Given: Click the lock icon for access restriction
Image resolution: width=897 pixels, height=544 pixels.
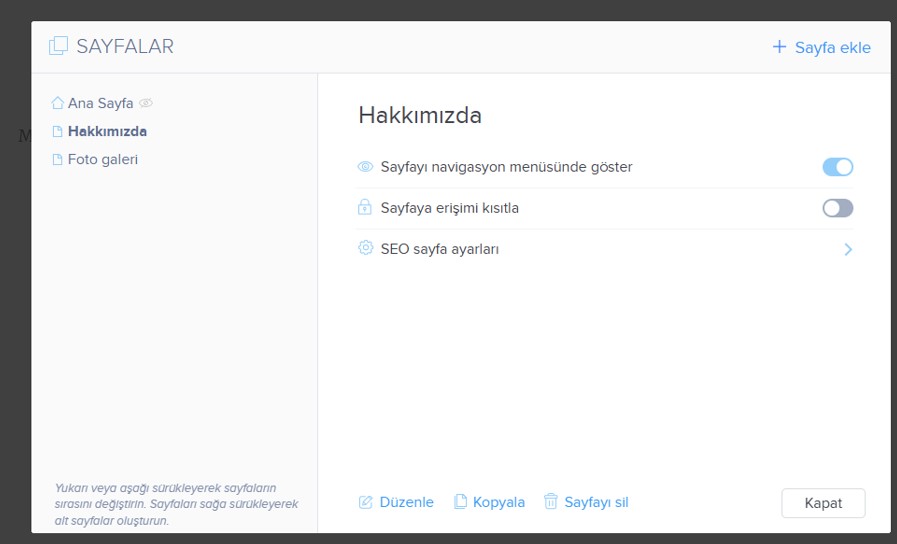Looking at the screenshot, I should point(365,208).
